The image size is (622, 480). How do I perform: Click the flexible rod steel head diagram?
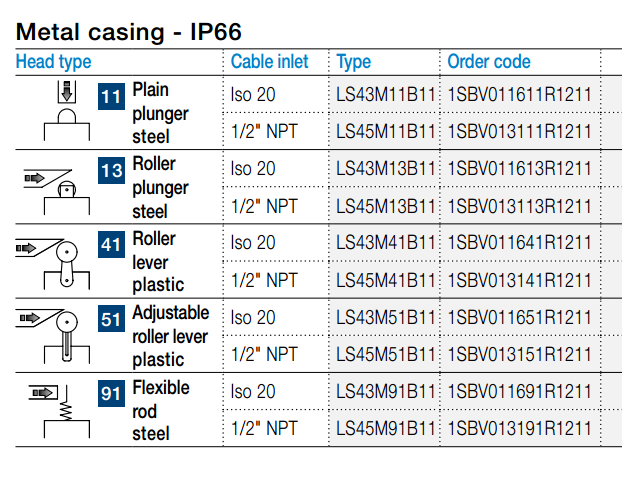coord(59,411)
